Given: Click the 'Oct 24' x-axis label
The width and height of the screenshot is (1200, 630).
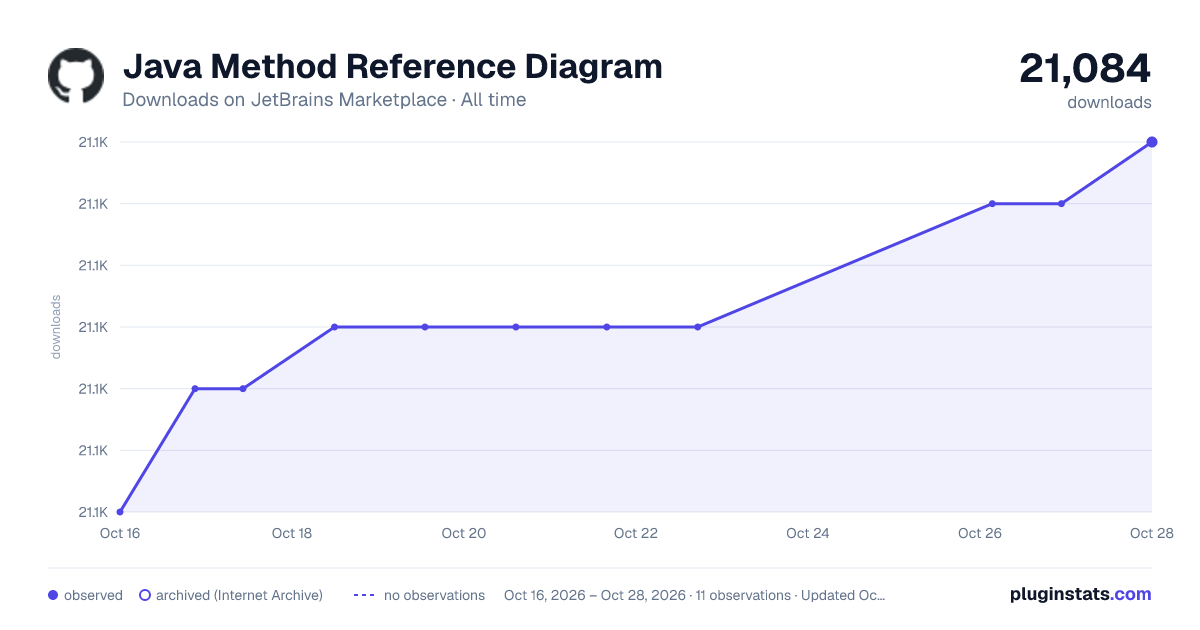Looking at the screenshot, I should tap(808, 533).
